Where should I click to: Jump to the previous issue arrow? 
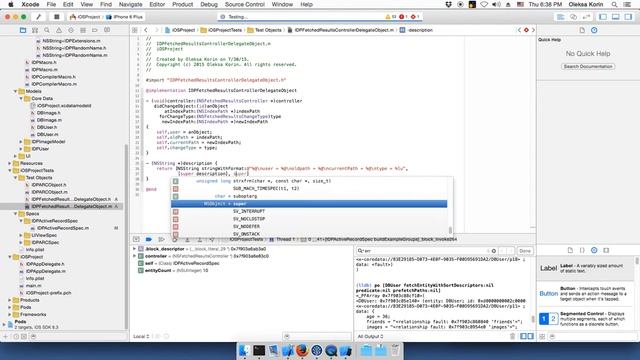point(519,30)
